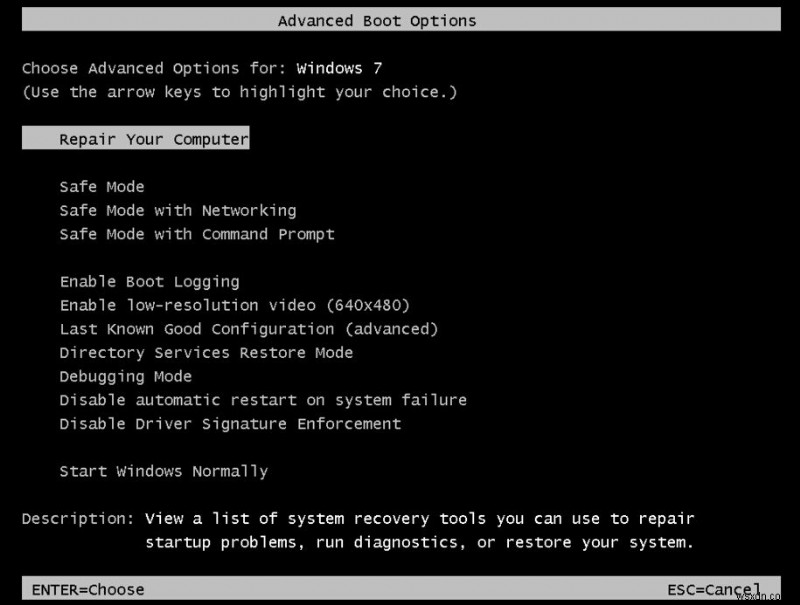Click the arrow keys instruction line
800x605 pixels.
238,92
